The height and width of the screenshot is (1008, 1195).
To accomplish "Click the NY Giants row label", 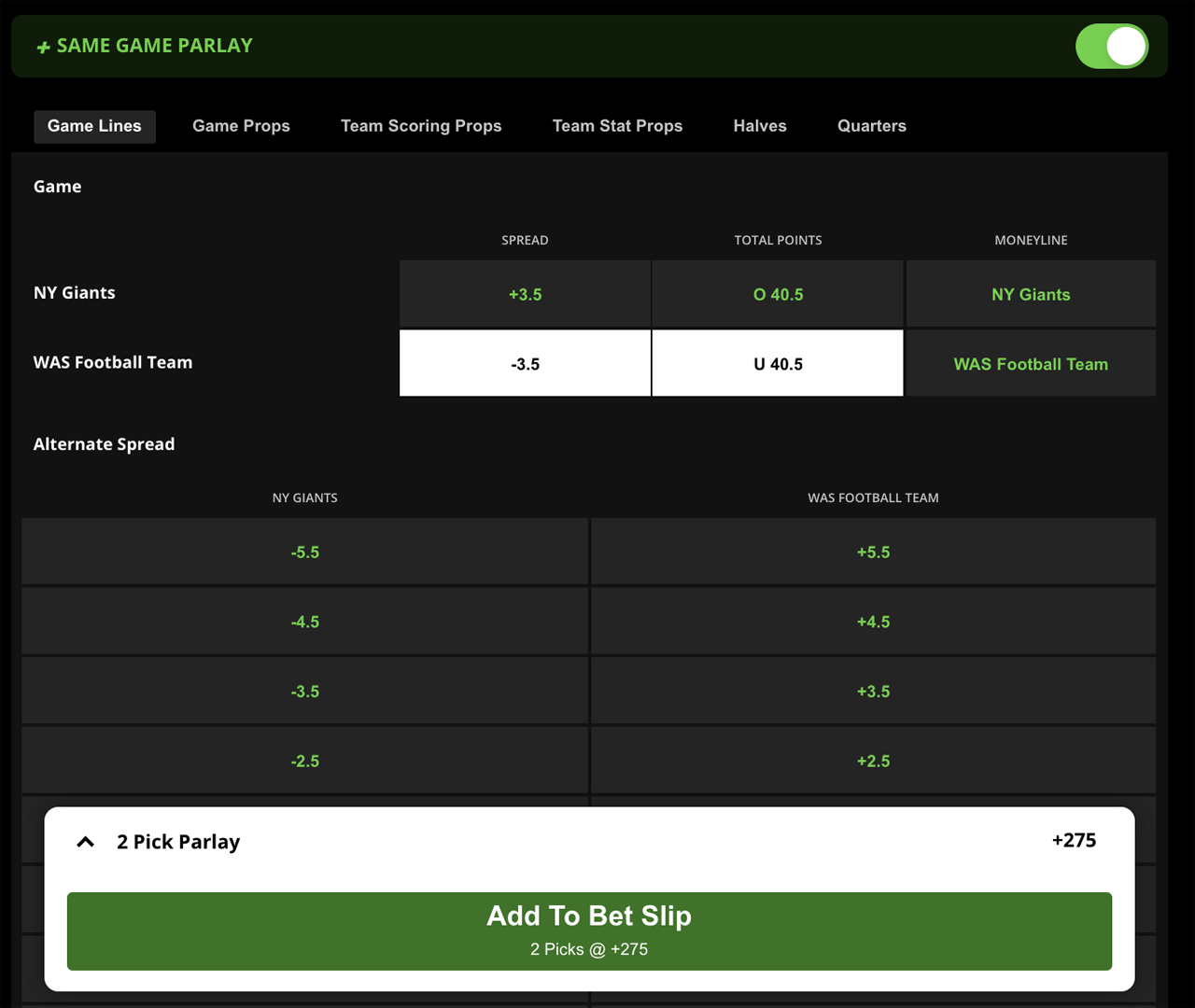I will pos(75,292).
